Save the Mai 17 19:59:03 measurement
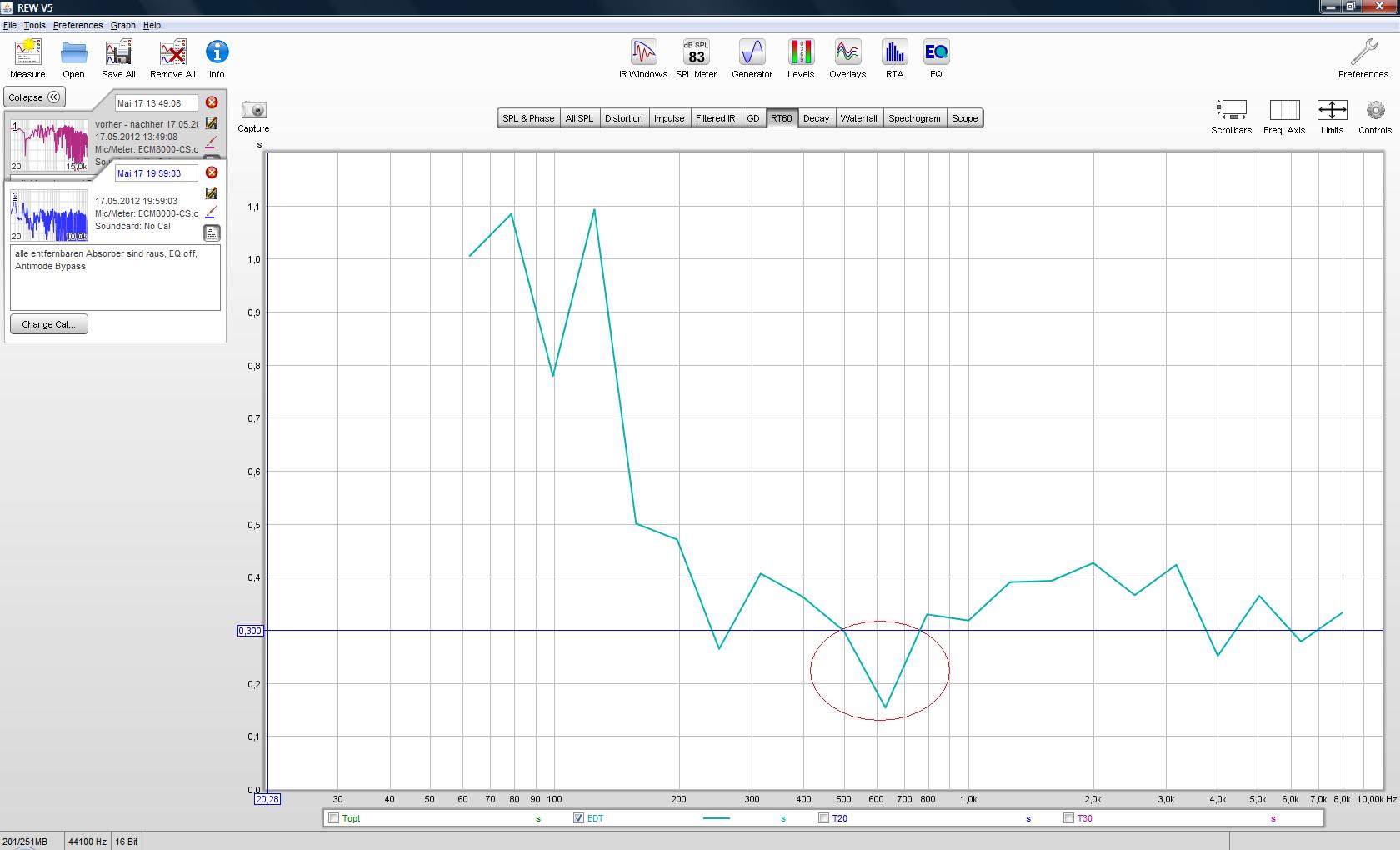 pos(212,193)
